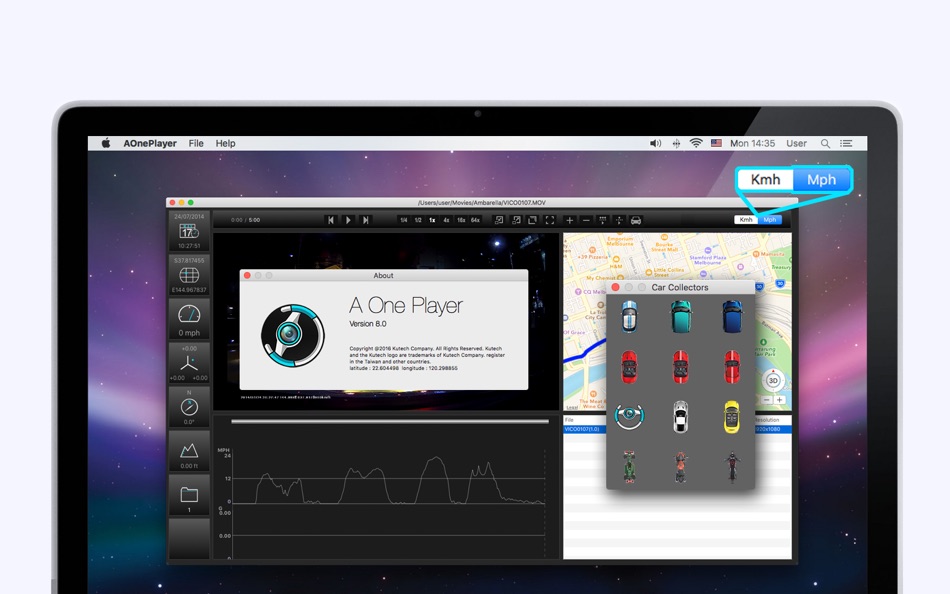
Task: Set playback speed to 1/2
Action: (x=418, y=220)
